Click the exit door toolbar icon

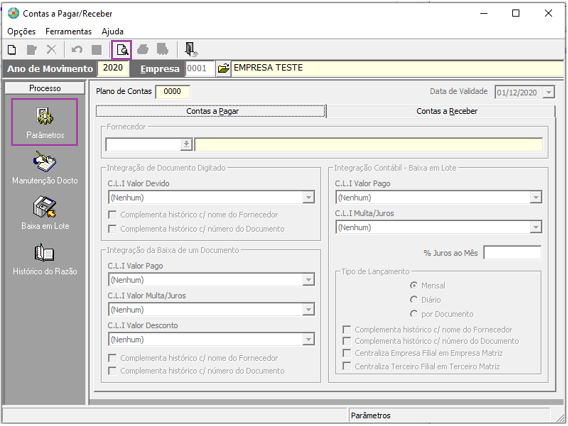point(191,50)
